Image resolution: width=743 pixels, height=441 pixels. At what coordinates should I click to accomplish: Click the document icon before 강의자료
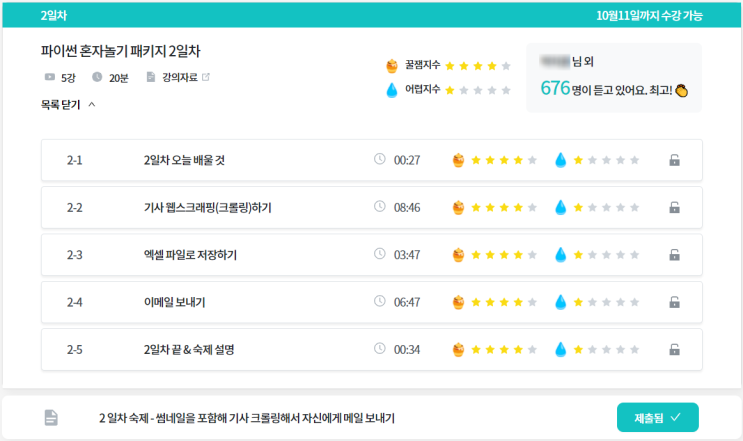coord(151,77)
